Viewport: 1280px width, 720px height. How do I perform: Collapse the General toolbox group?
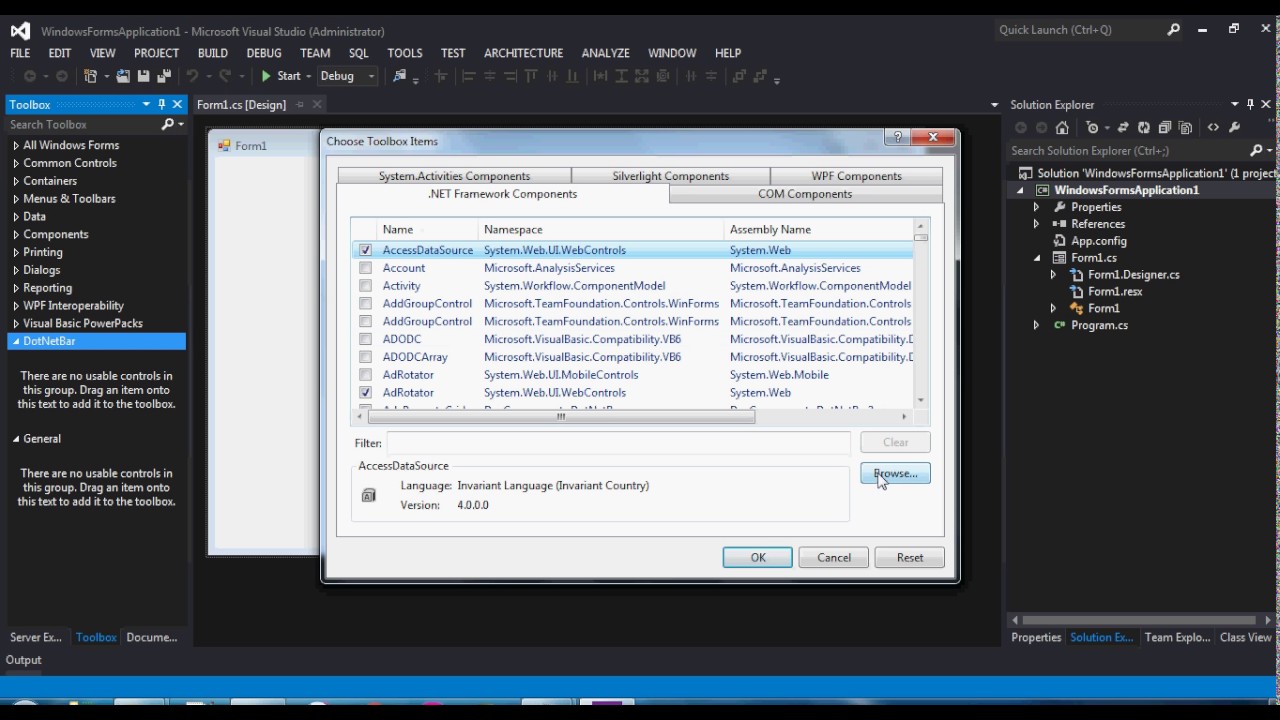(16, 439)
